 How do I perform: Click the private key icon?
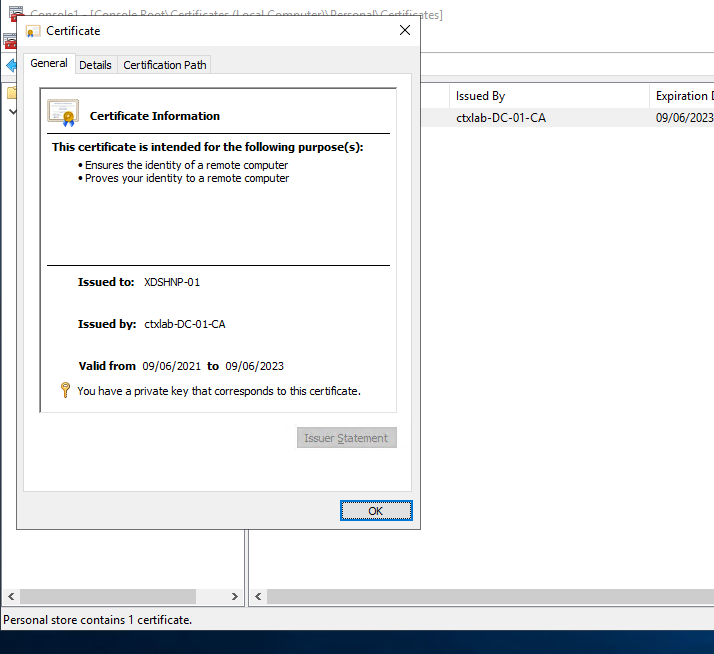pyautogui.click(x=65, y=391)
